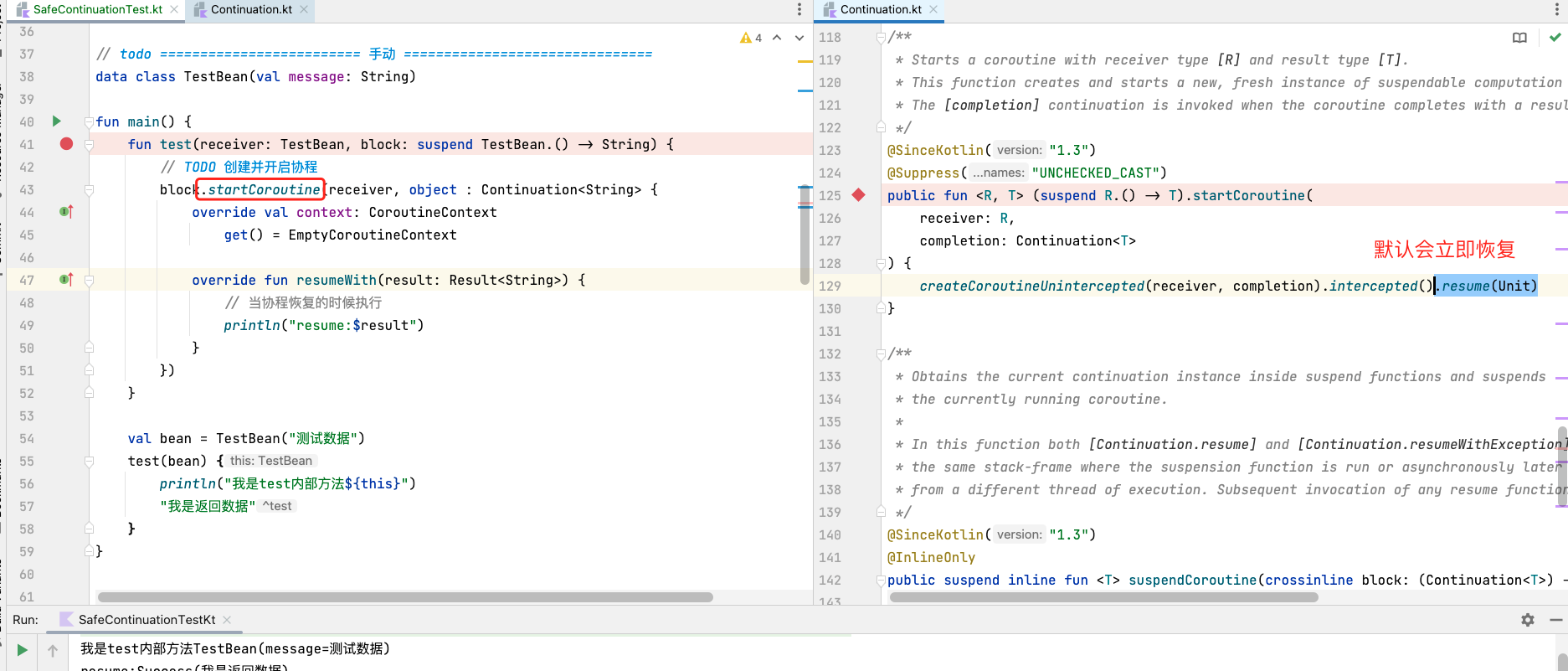Select right pane Continuation.kt tab
Viewport: 1568px width, 671px height.
[881, 9]
